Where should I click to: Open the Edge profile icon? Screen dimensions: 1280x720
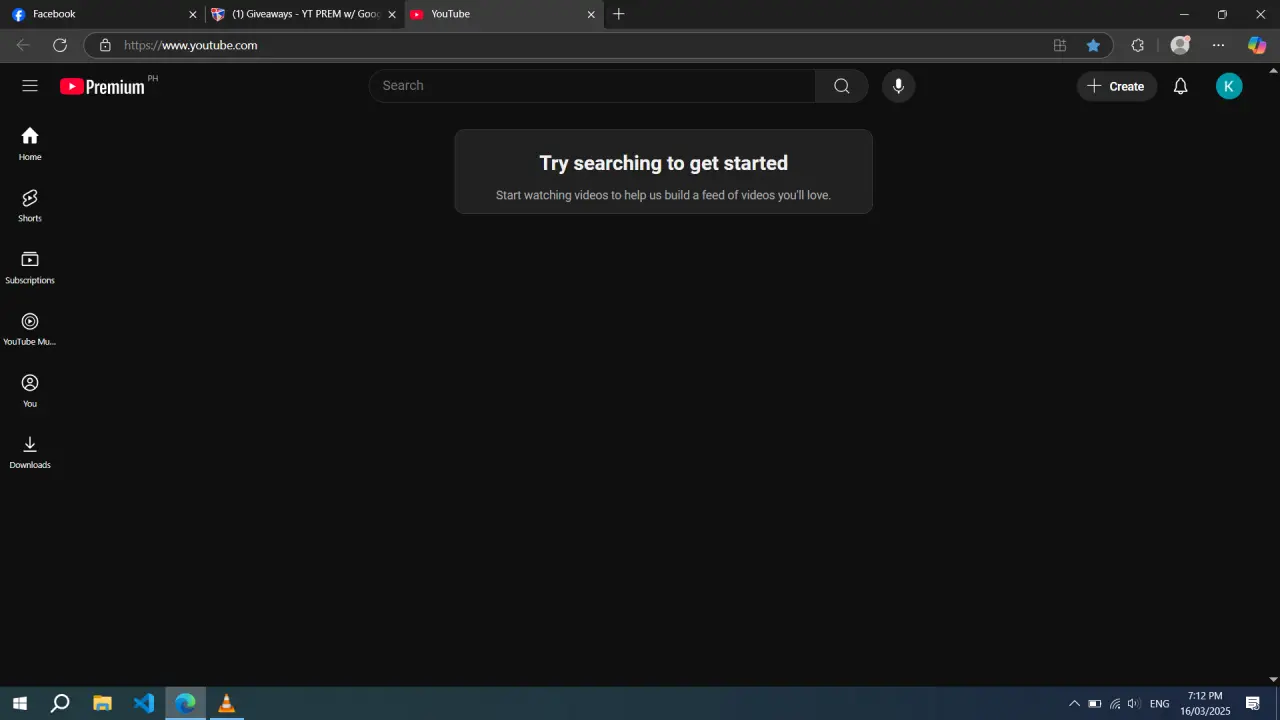point(1180,45)
